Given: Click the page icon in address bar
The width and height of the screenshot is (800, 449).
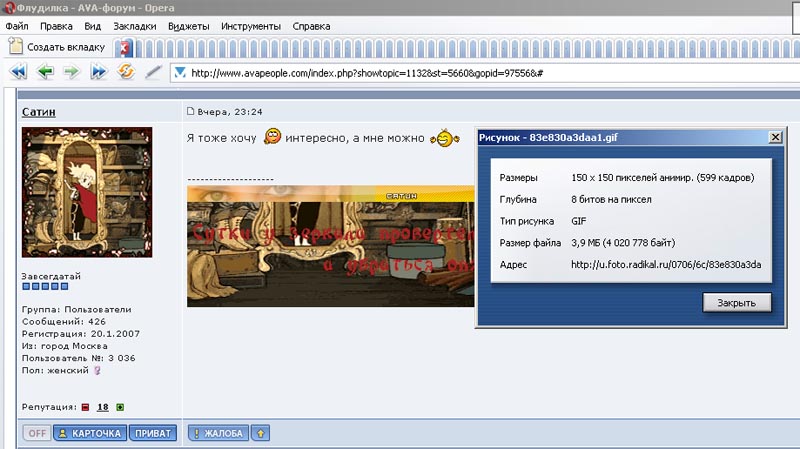Looking at the screenshot, I should click(180, 73).
